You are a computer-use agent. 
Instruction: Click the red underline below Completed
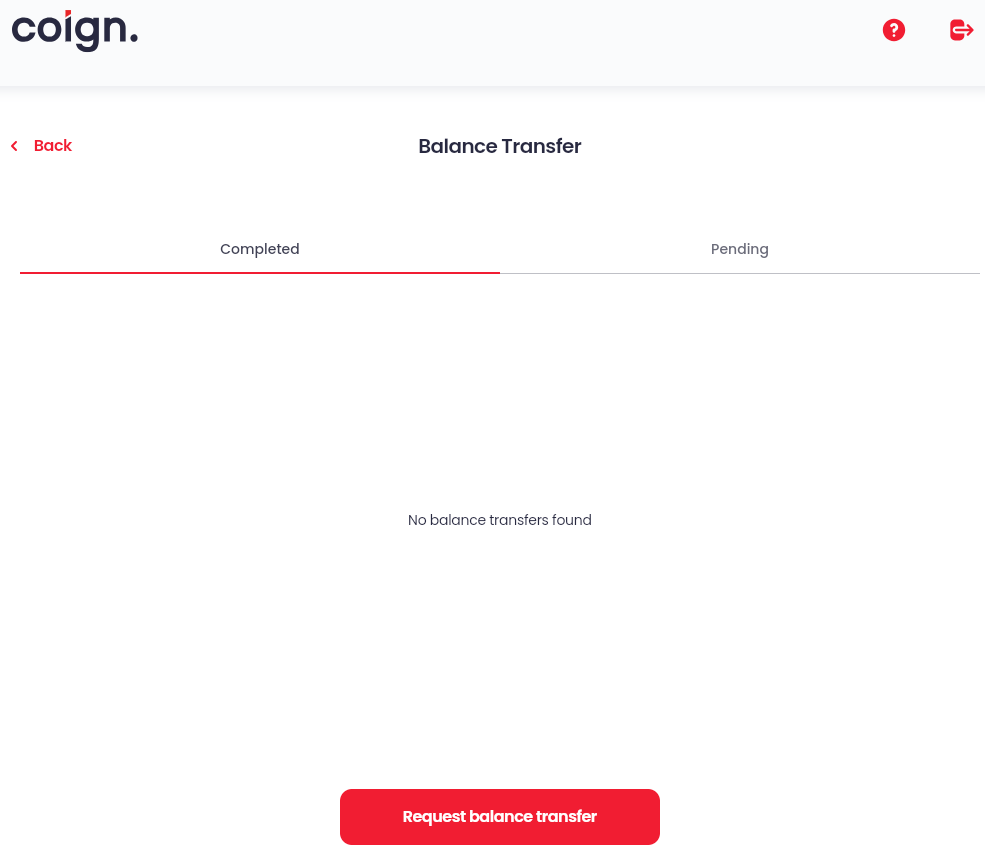click(259, 271)
